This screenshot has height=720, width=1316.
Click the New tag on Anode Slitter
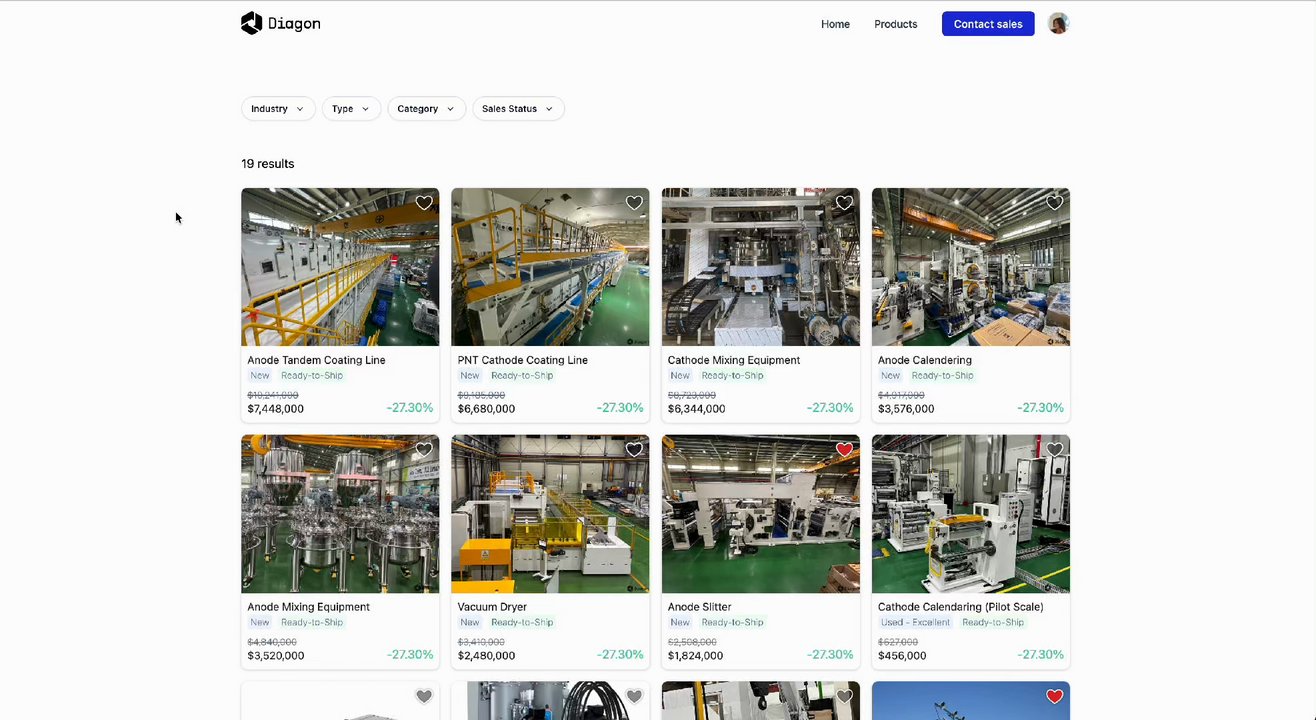680,622
